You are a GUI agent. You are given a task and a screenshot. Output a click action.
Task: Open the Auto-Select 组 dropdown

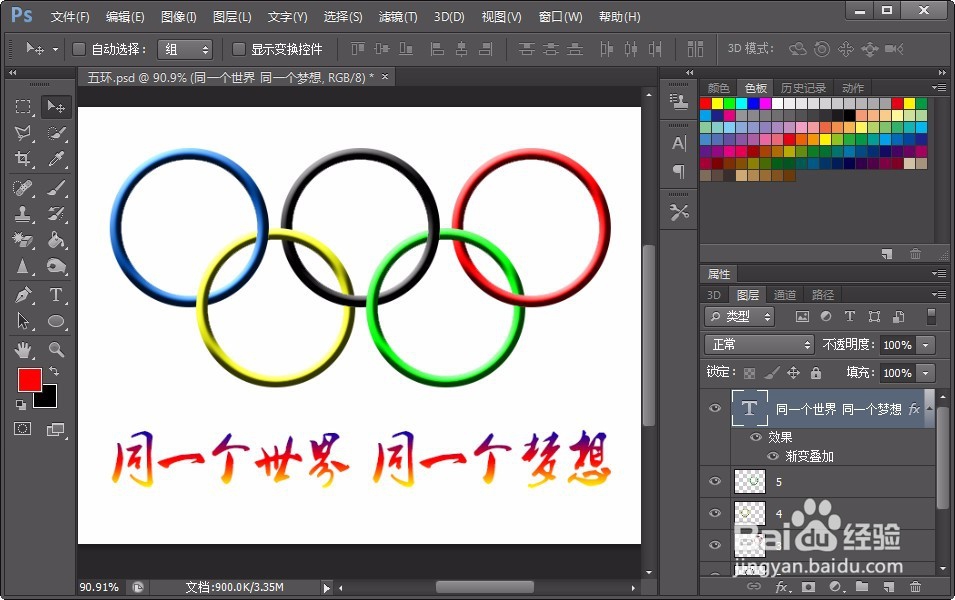pos(185,49)
